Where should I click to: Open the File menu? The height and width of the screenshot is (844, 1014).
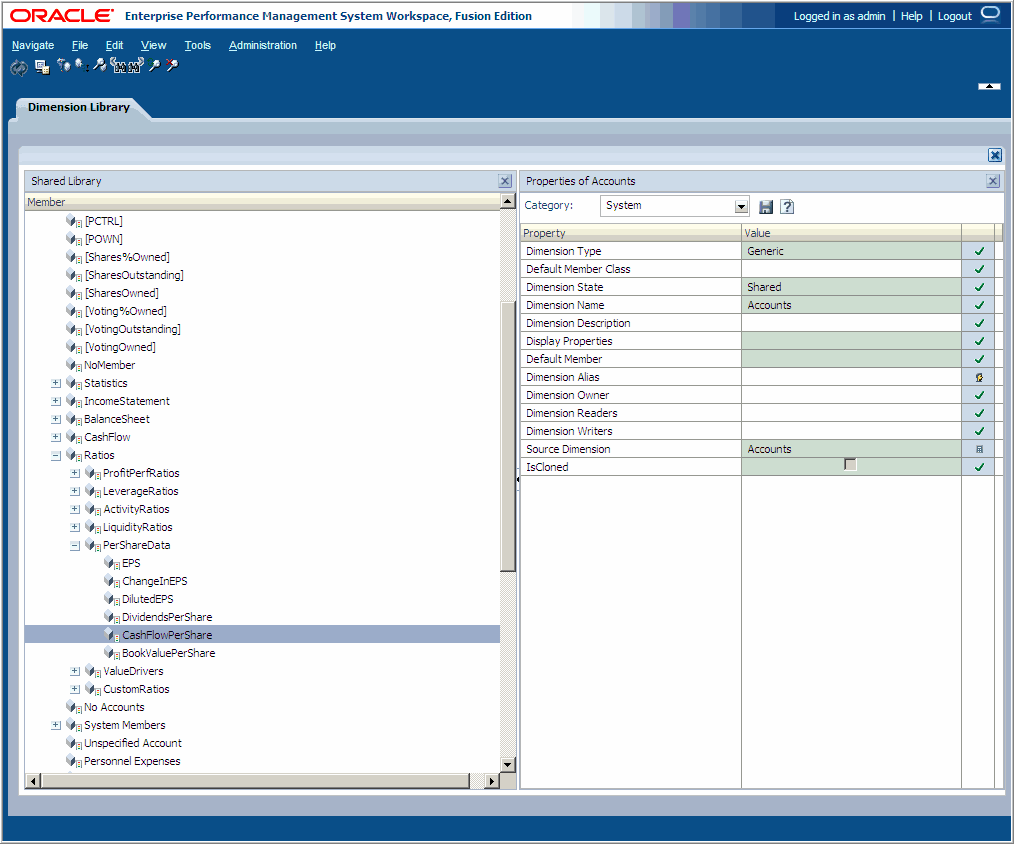pyautogui.click(x=80, y=45)
